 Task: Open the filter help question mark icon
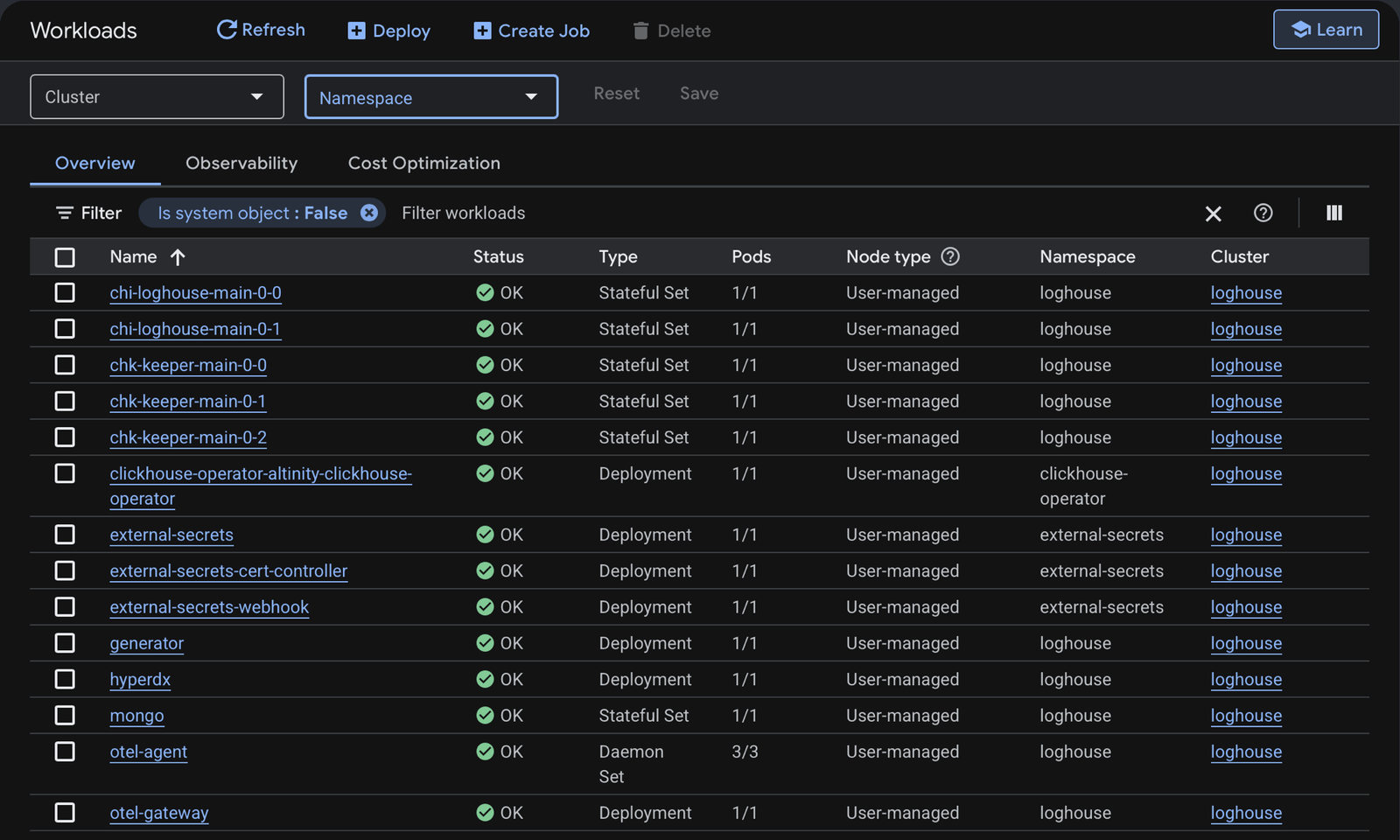tap(1263, 213)
